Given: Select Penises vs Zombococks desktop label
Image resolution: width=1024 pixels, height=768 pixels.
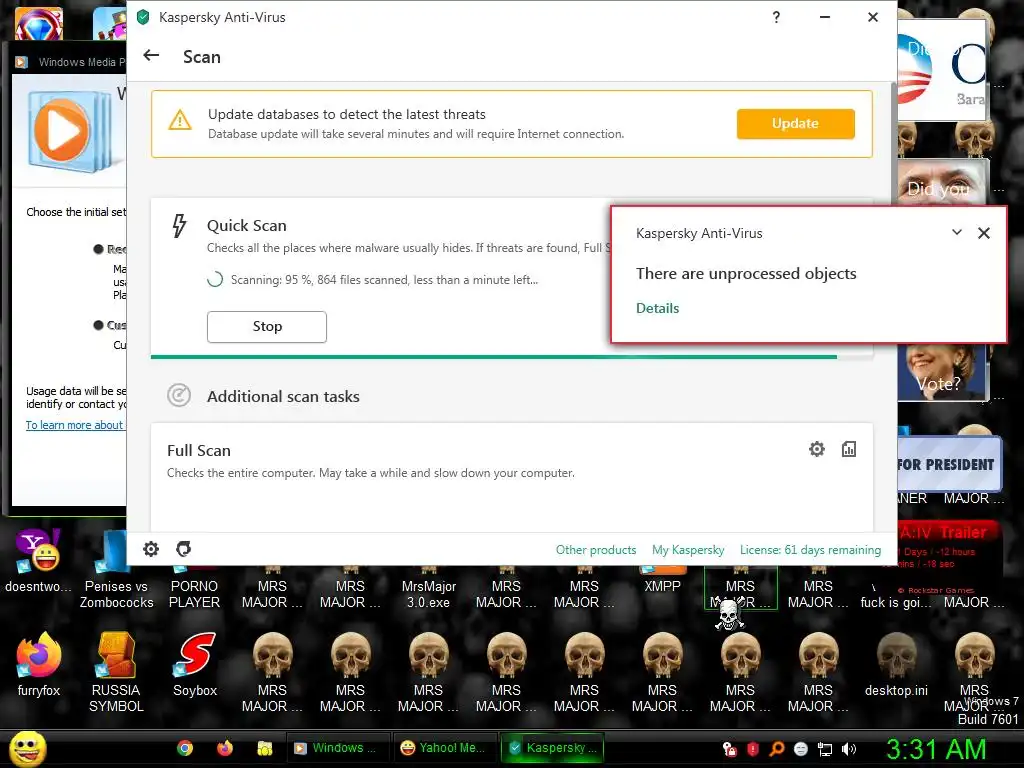Looking at the screenshot, I should tap(116, 594).
